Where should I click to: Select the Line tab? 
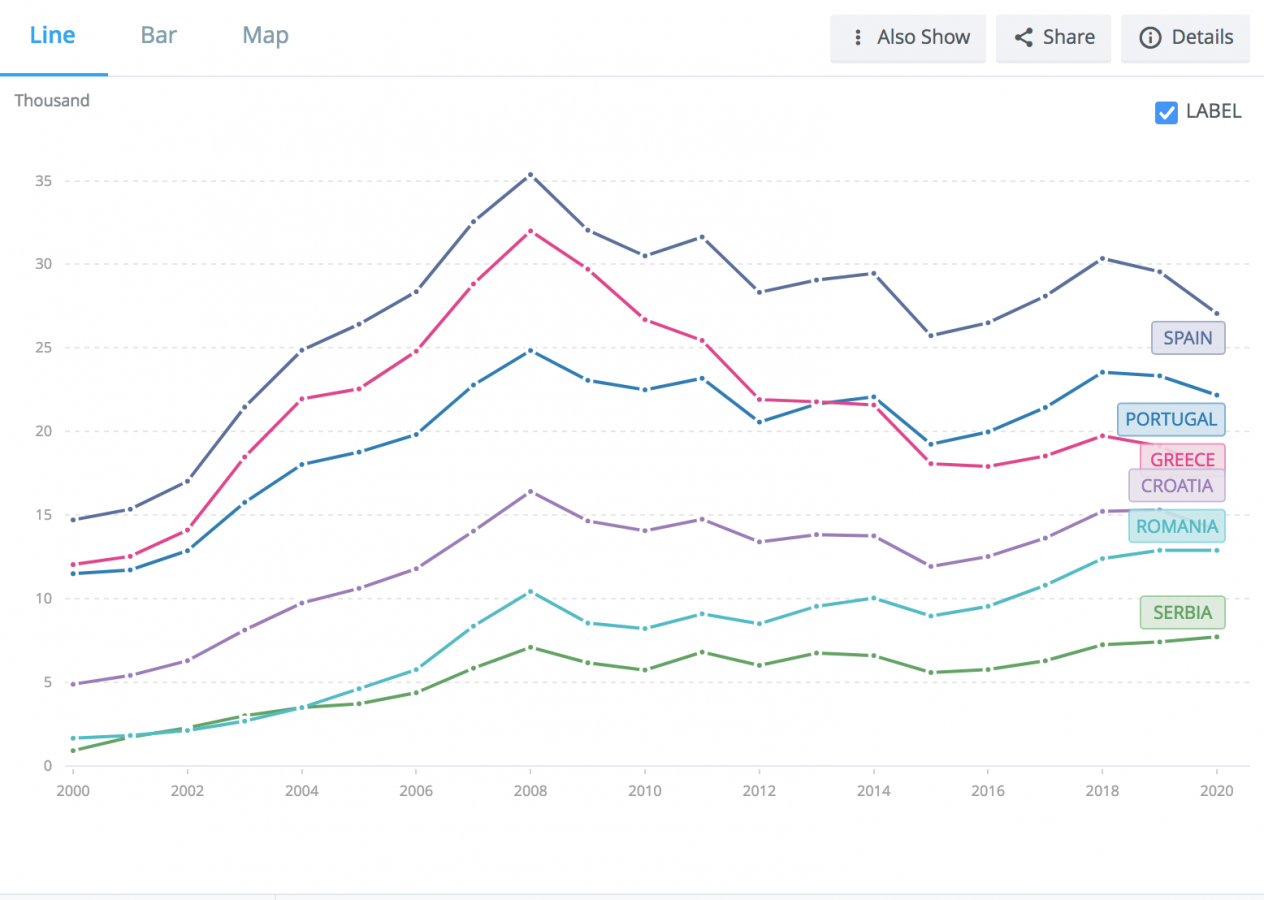coord(52,36)
